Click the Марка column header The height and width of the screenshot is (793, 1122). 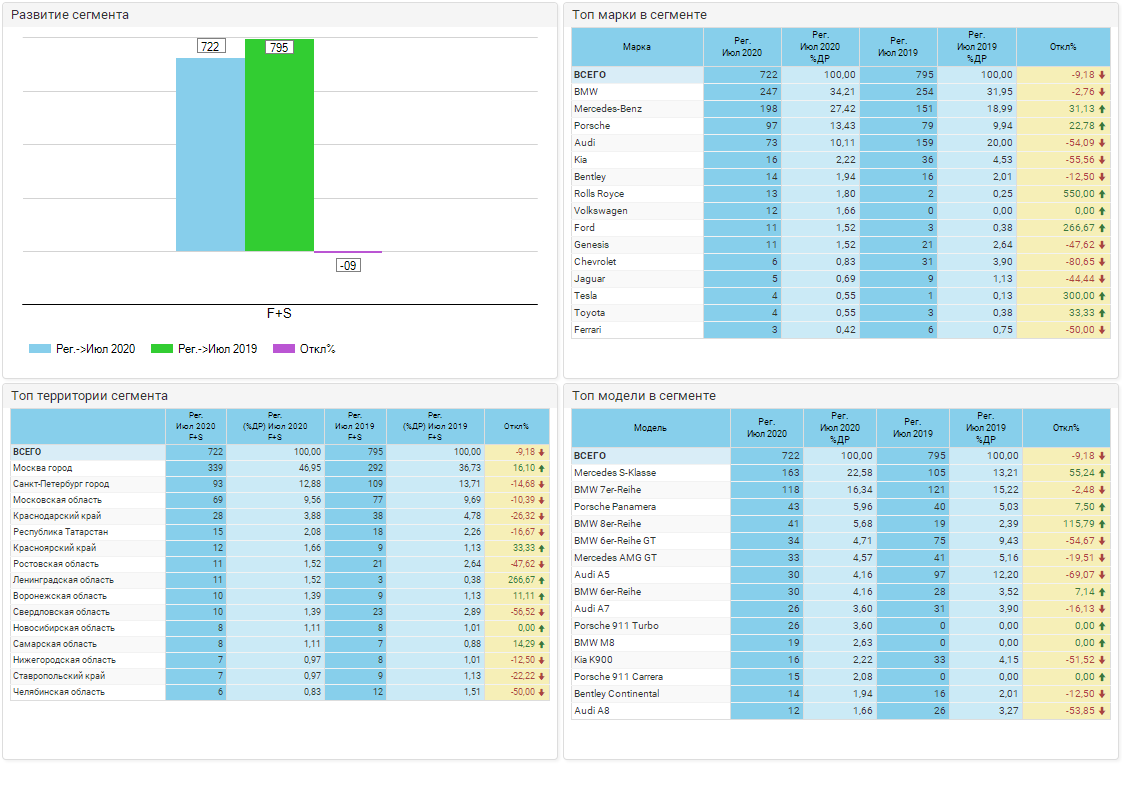637,47
